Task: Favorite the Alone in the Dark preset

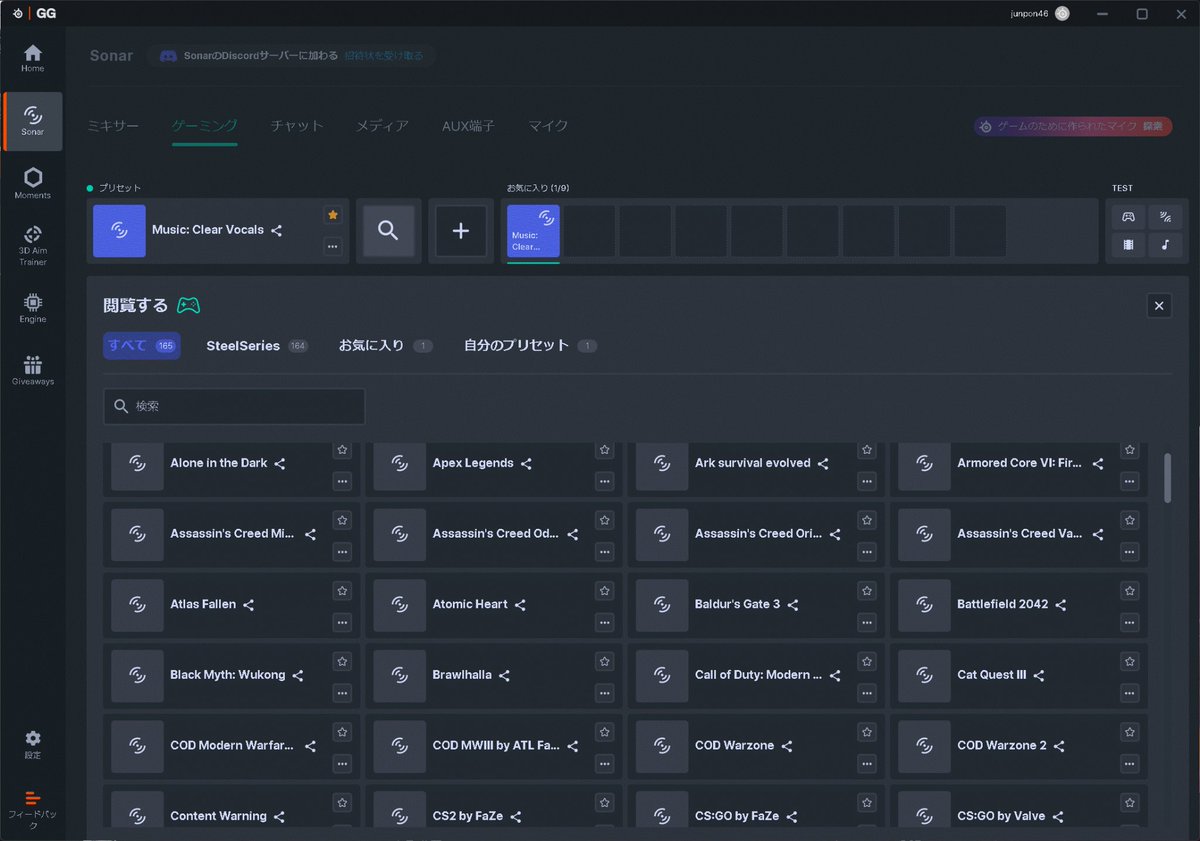Action: click(342, 451)
